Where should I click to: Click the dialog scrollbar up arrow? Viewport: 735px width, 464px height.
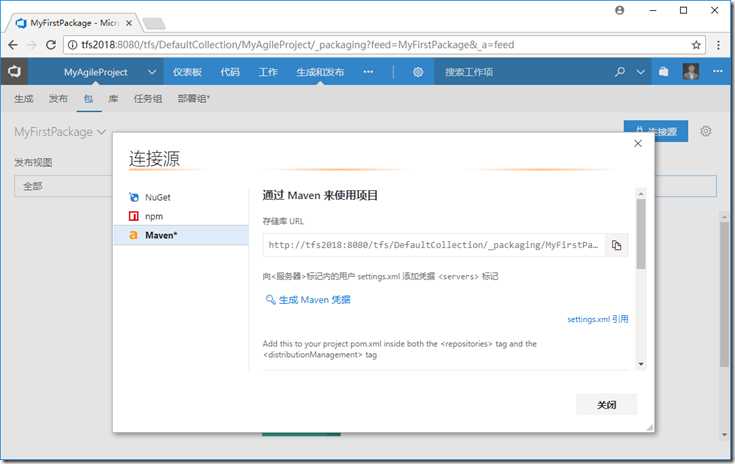coord(641,194)
